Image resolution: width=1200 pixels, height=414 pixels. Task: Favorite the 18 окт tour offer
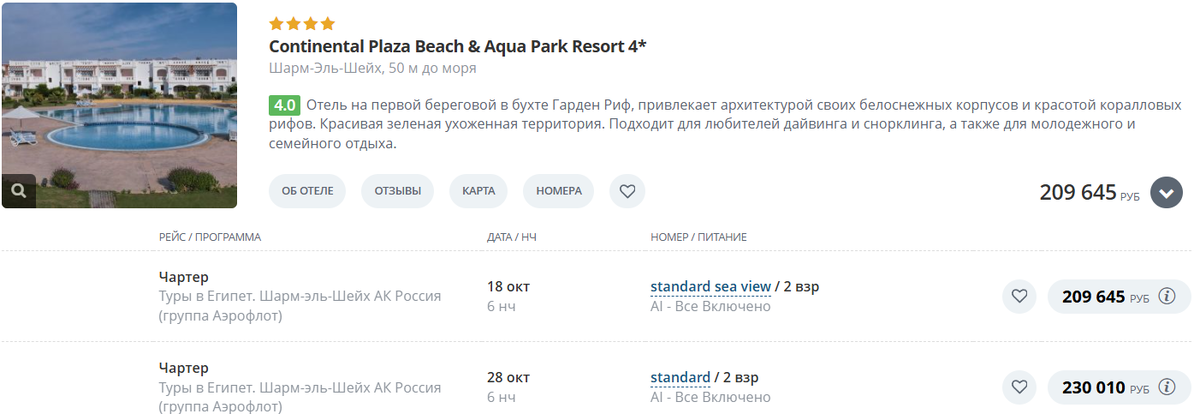click(x=1019, y=297)
